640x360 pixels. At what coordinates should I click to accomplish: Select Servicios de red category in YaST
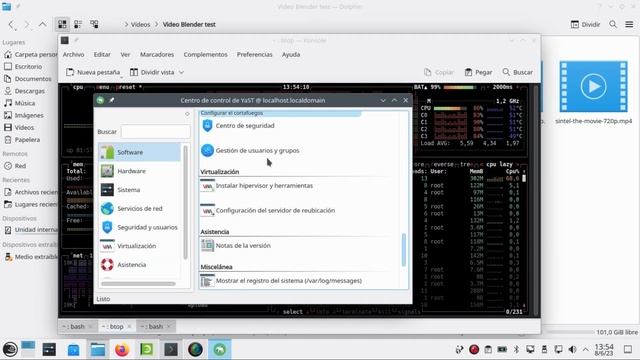140,209
